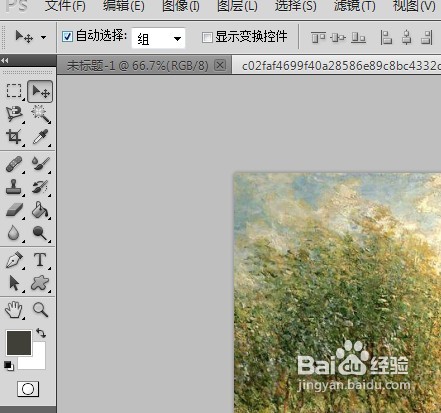Uncheck the 自动选择 checkbox

point(68,36)
